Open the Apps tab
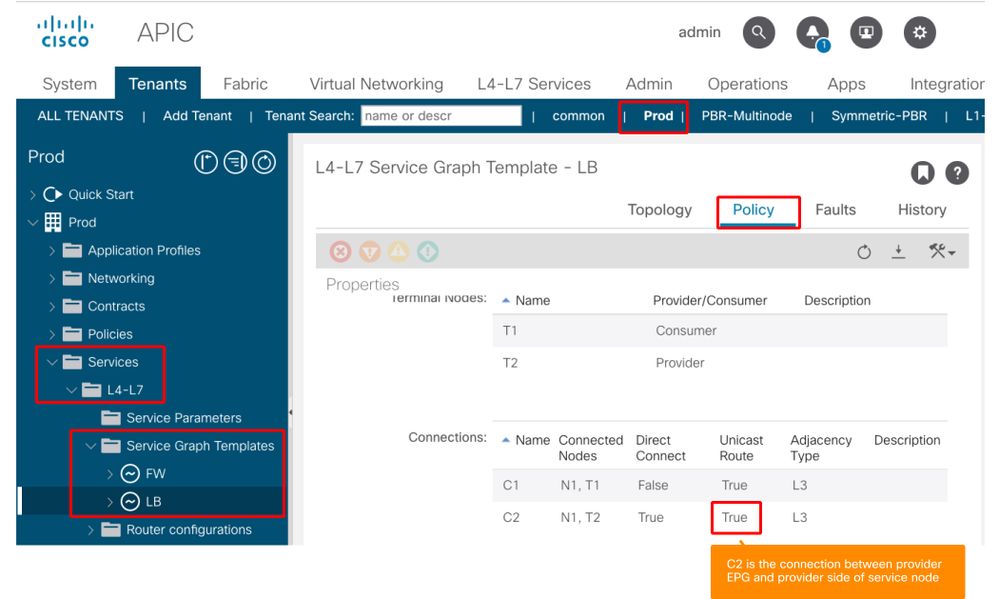The height and width of the screenshot is (599, 999). pyautogui.click(x=846, y=84)
